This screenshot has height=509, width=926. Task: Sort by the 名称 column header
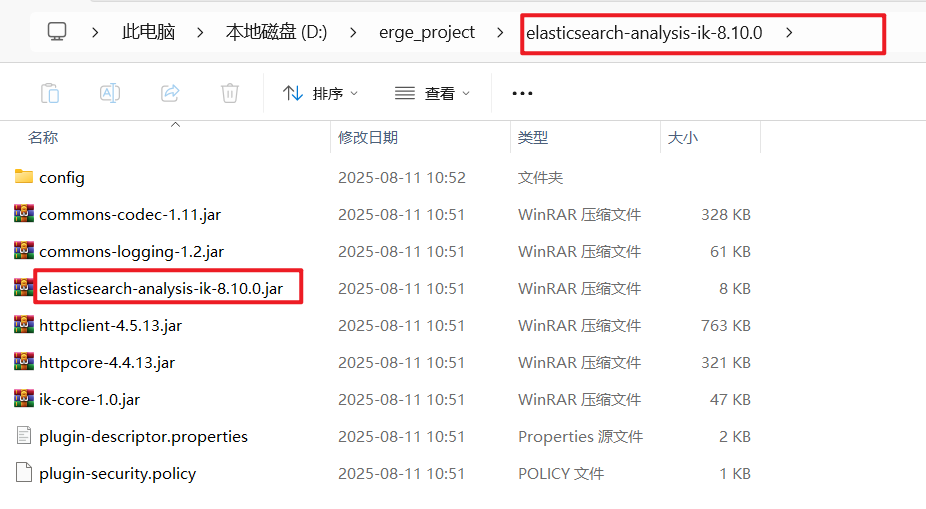pyautogui.click(x=43, y=138)
